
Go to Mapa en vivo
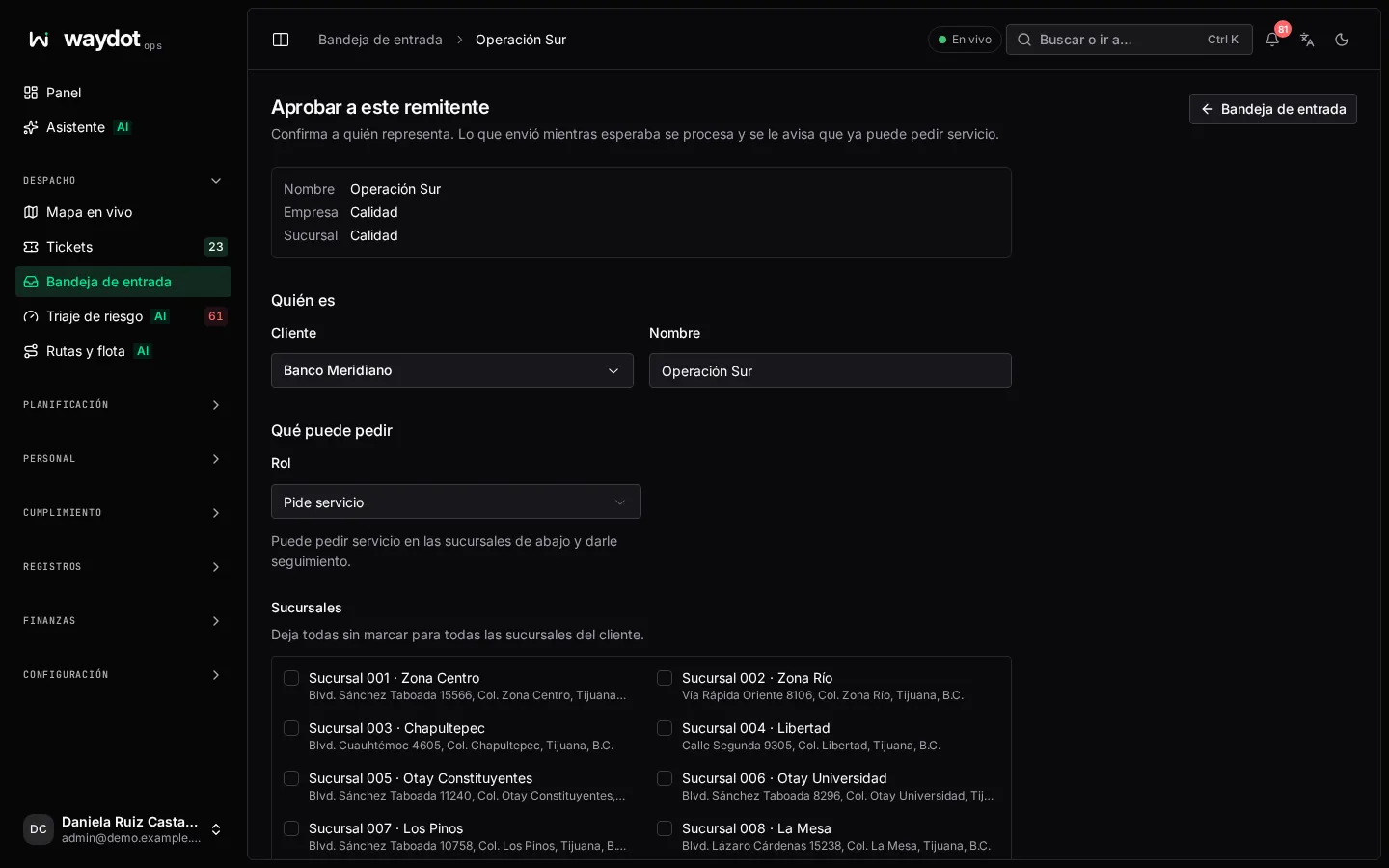(x=123, y=212)
